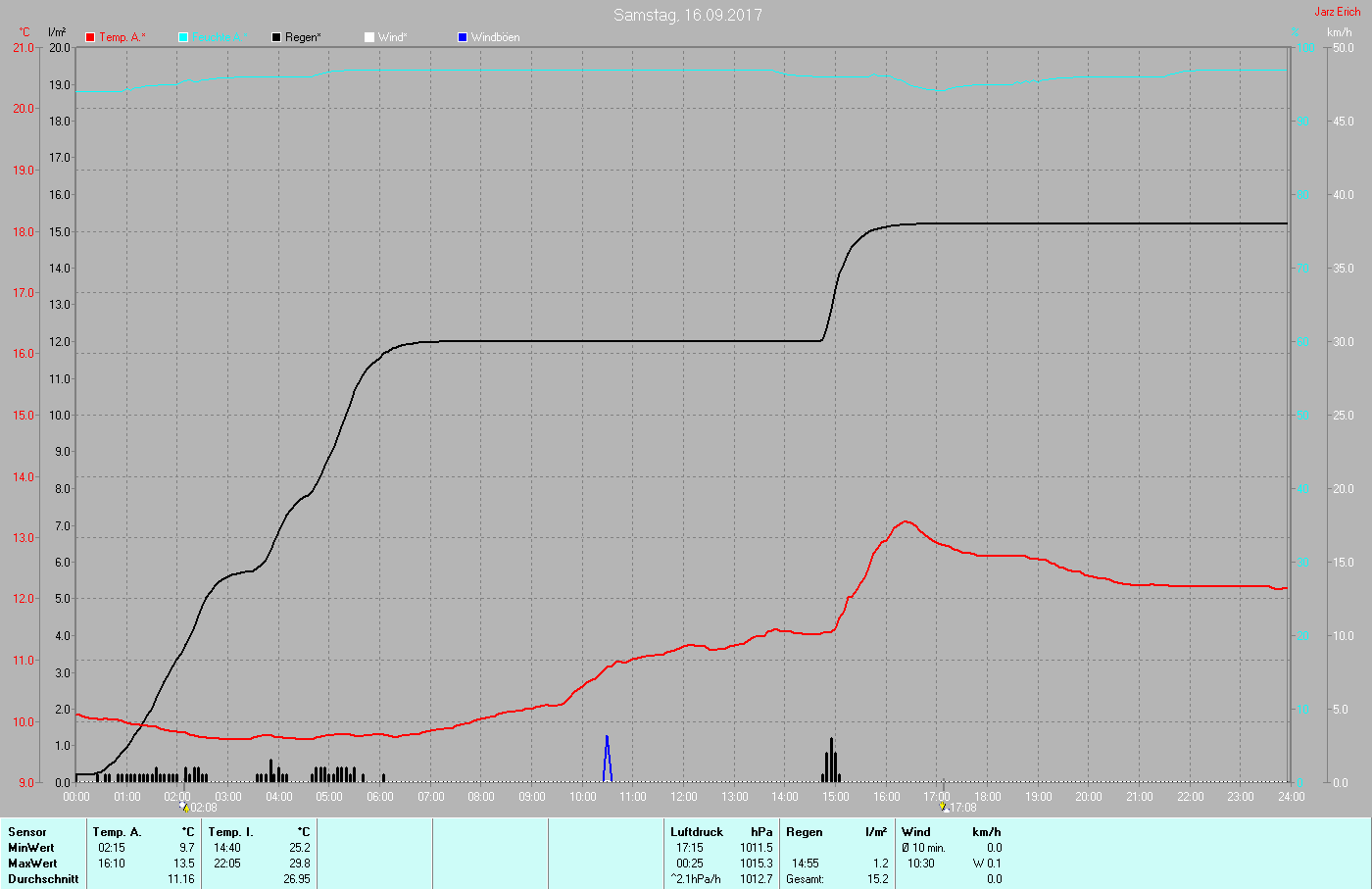Click the "Gesamt:" rain total label
1372x889 pixels.
(806, 879)
